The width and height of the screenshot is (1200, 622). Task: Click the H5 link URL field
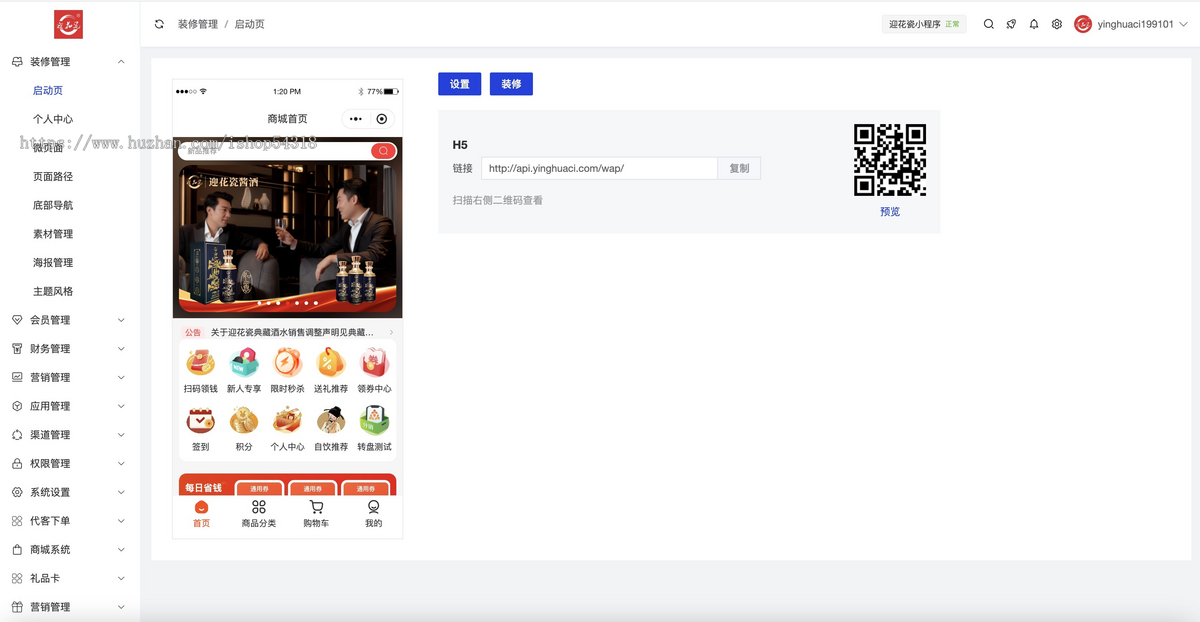click(600, 168)
